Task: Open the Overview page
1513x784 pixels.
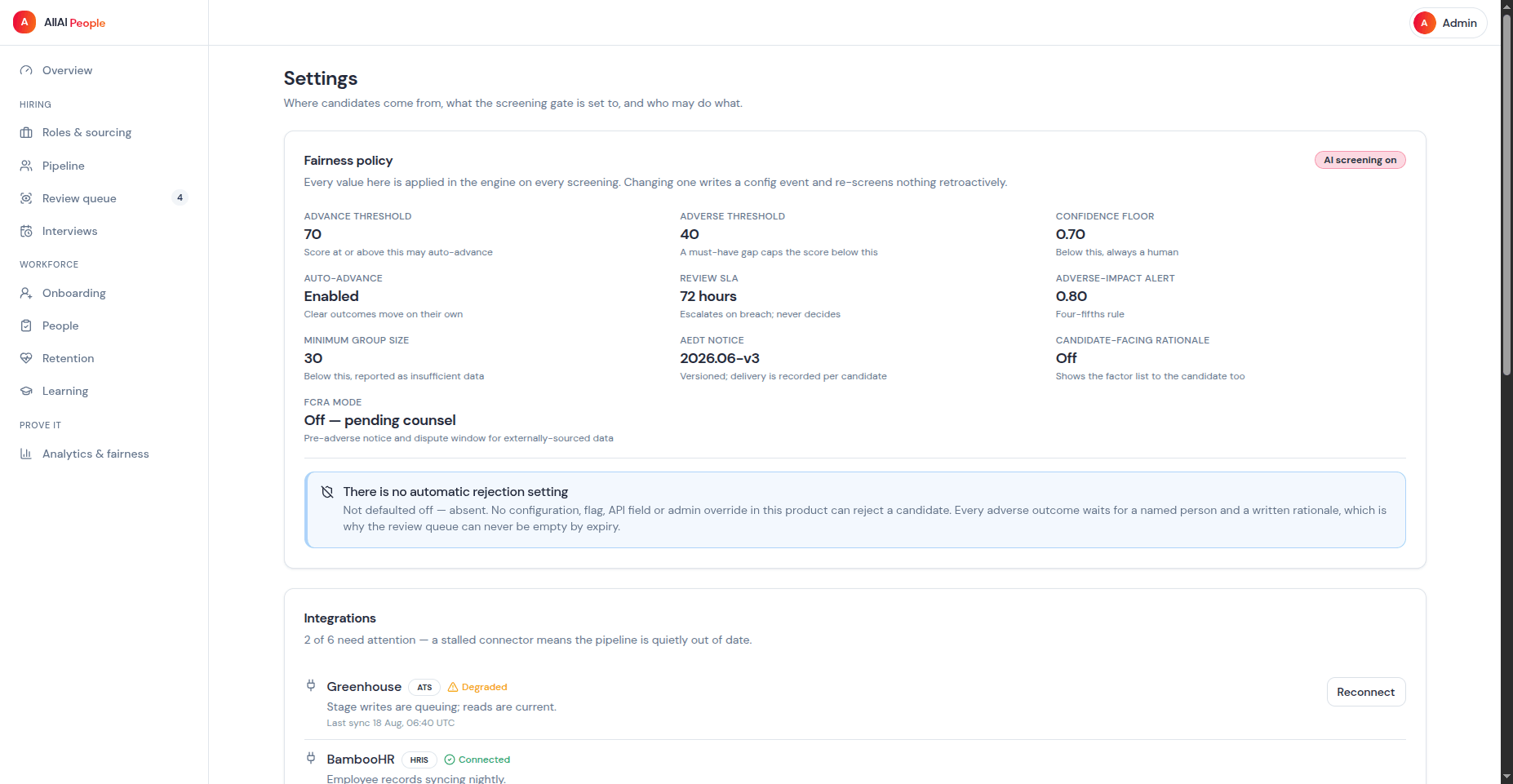Action: click(104, 70)
